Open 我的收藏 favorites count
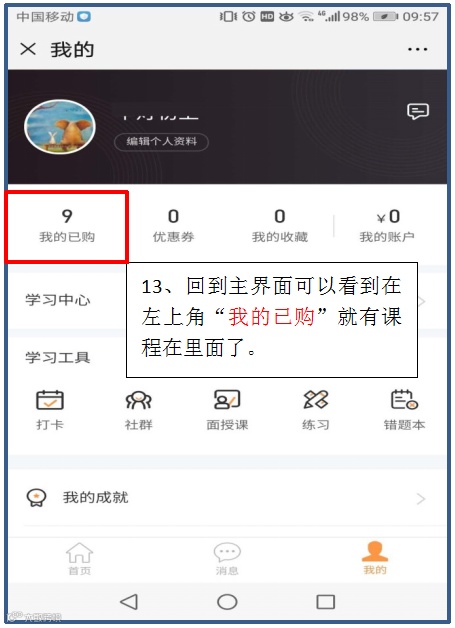 pyautogui.click(x=280, y=226)
